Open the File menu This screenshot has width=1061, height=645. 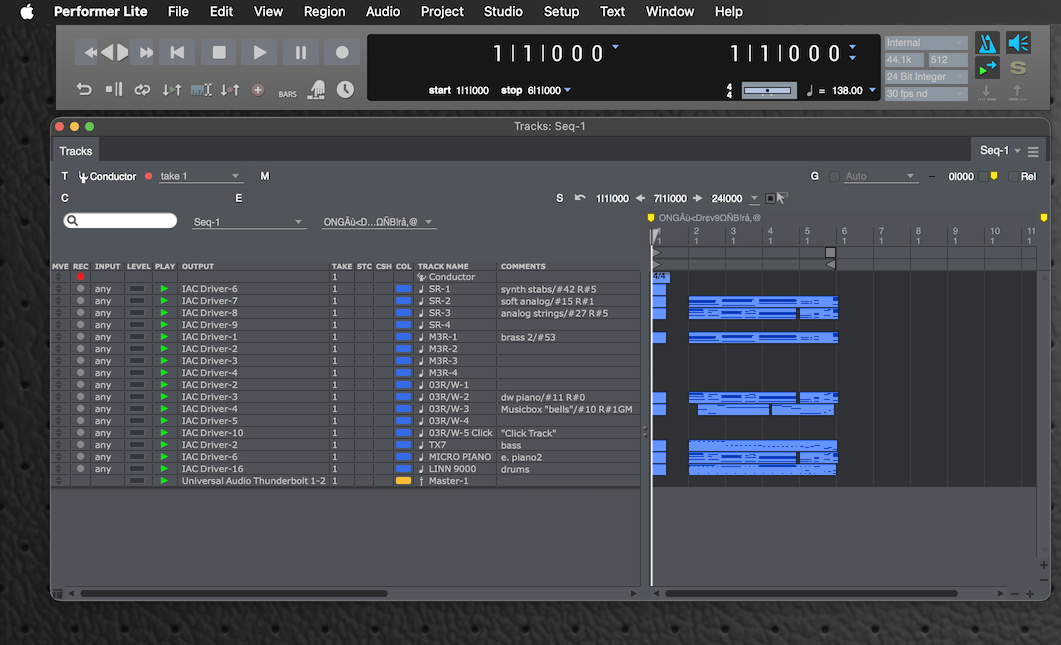[x=178, y=12]
